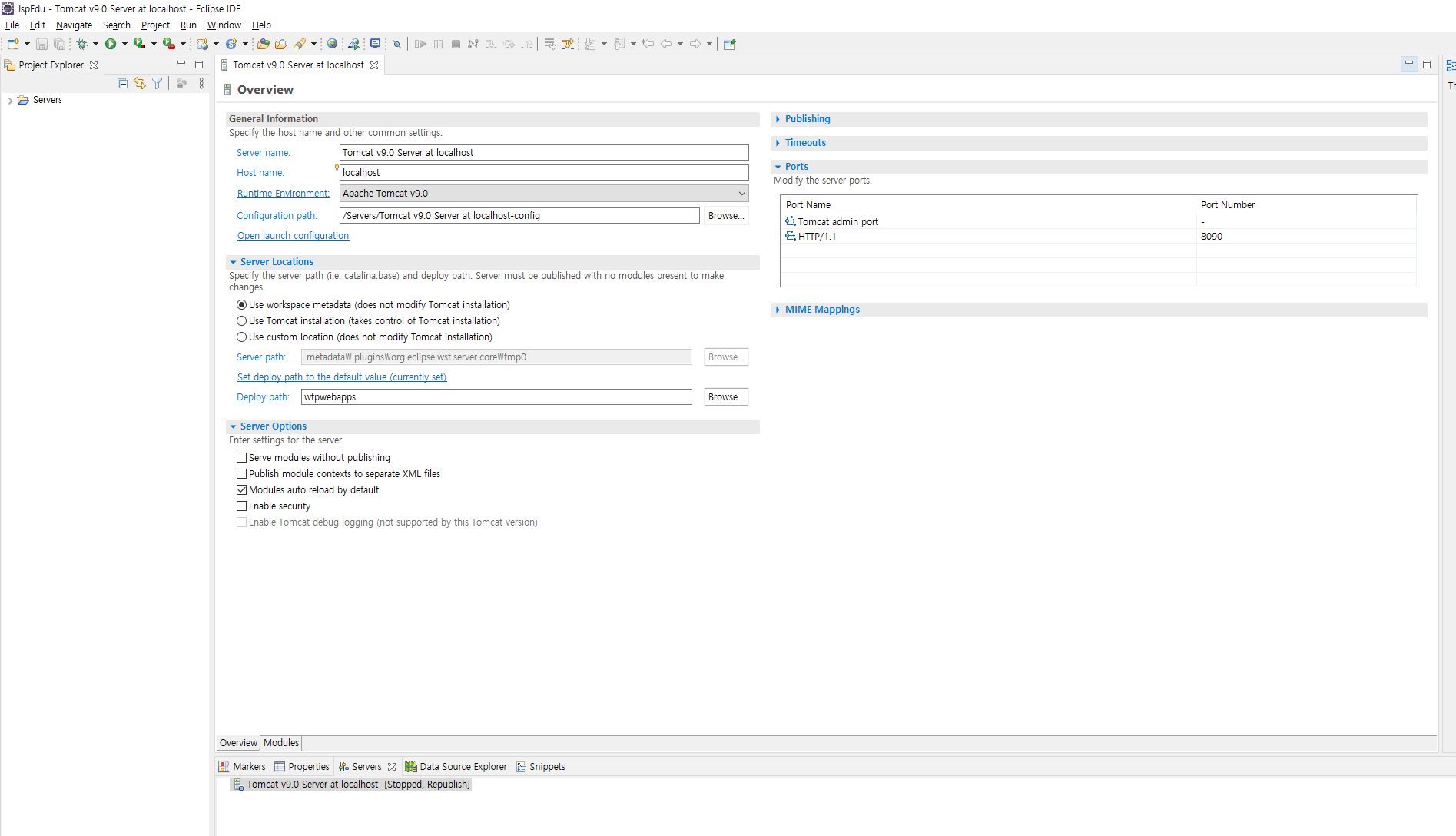Screen dimensions: 1456x836
Task: Click the Terminate stop icon
Action: [x=456, y=44]
